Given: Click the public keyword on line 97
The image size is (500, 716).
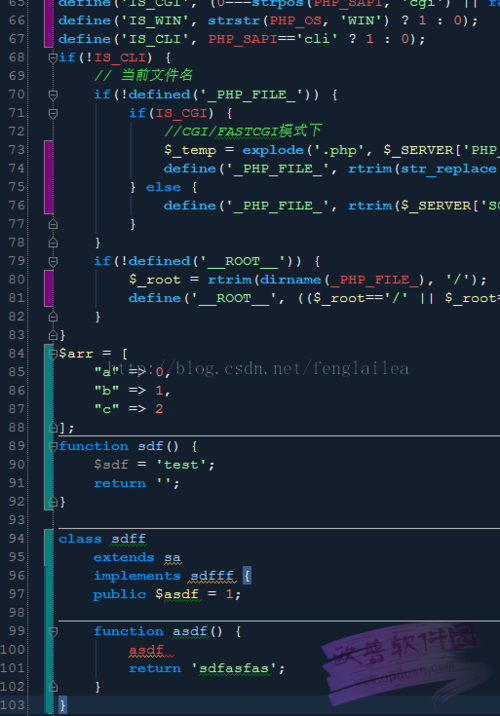Looking at the screenshot, I should click(x=120, y=595).
